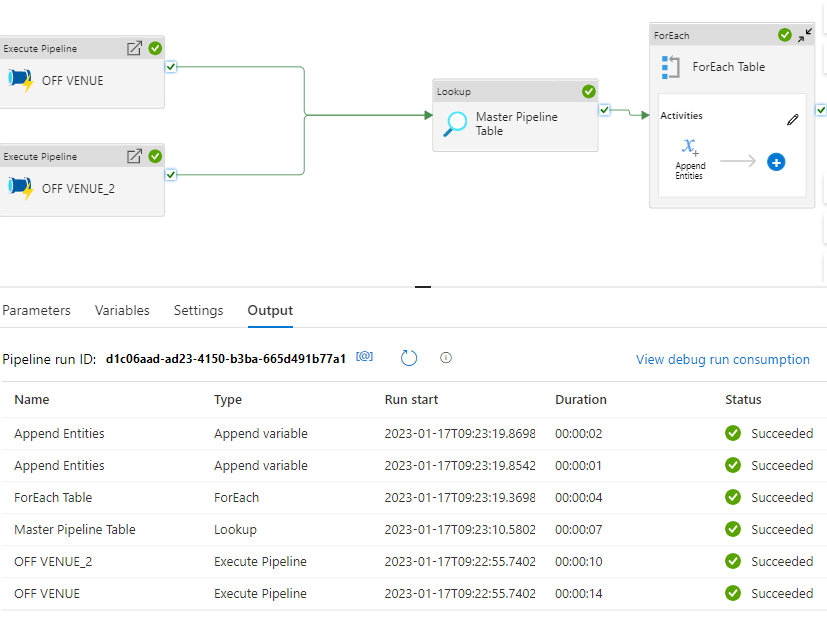The width and height of the screenshot is (827, 617).
Task: Click the ForEach Table activity icon
Action: [x=669, y=67]
